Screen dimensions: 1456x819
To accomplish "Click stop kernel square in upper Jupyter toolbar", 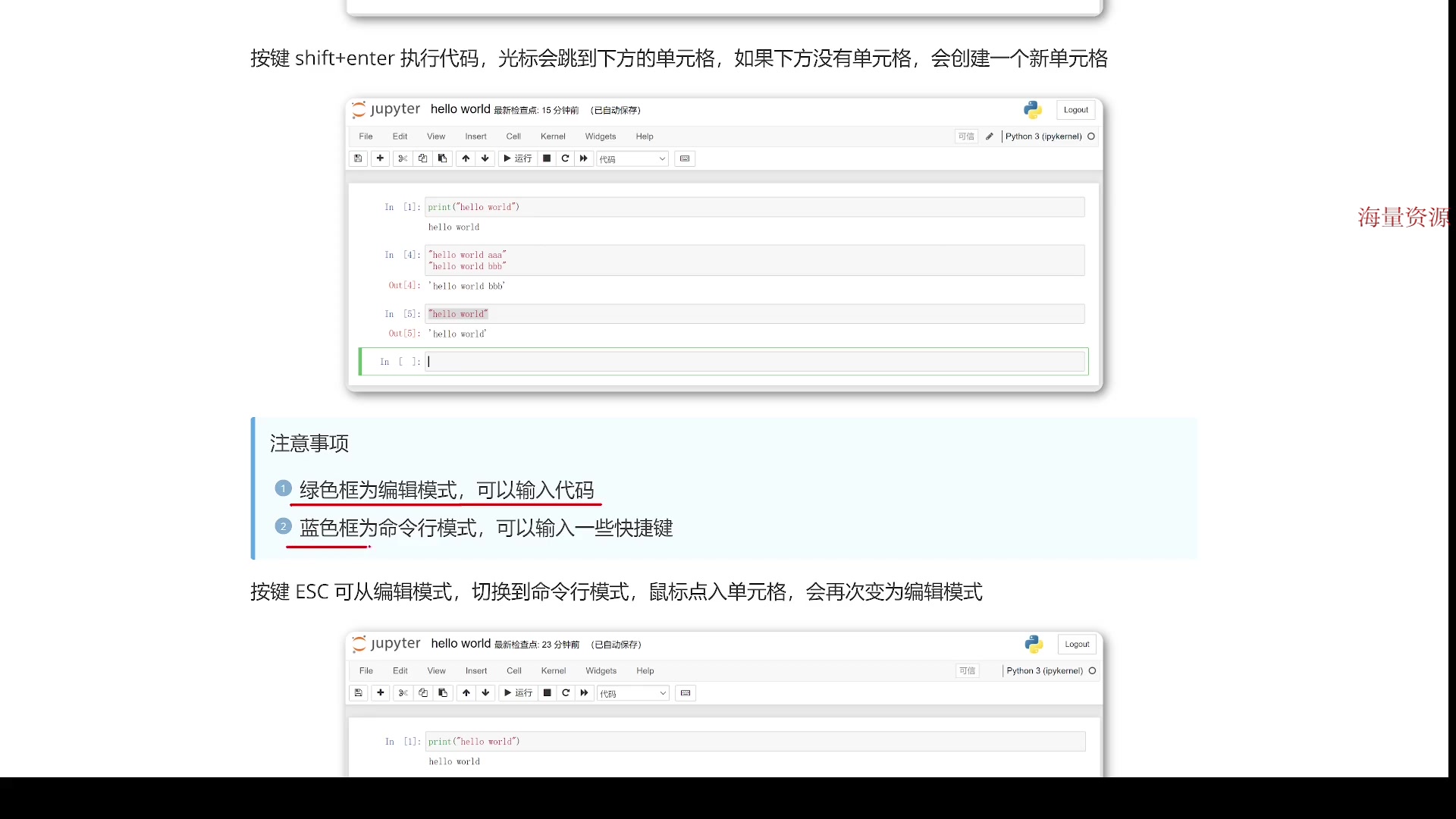I will click(x=547, y=158).
